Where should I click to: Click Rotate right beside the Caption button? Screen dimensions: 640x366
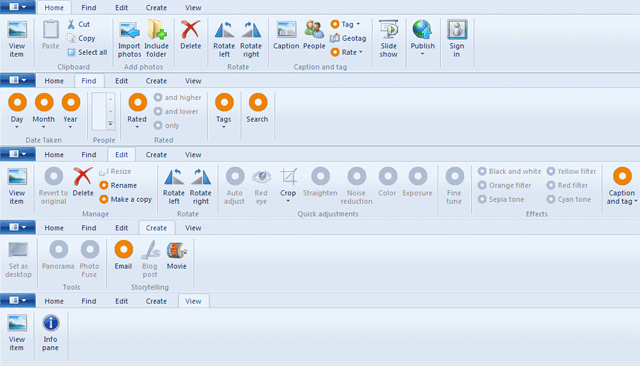(251, 39)
